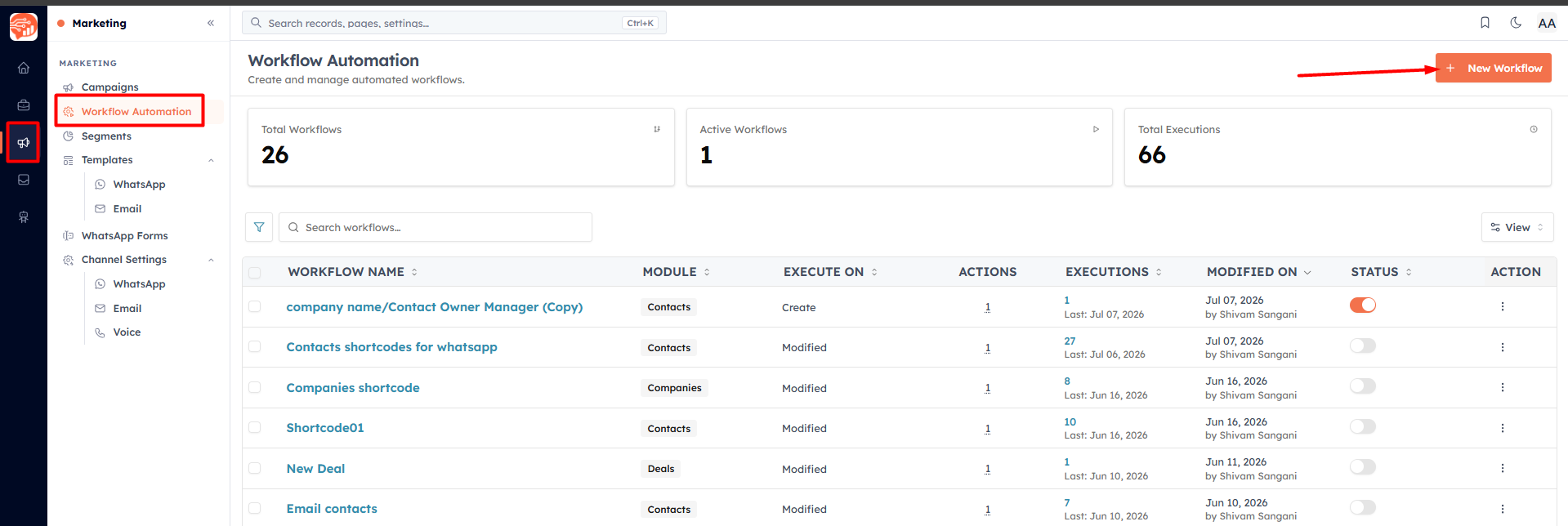Image resolution: width=1568 pixels, height=526 pixels.
Task: Open Email under Channel Settings
Action: (x=127, y=309)
